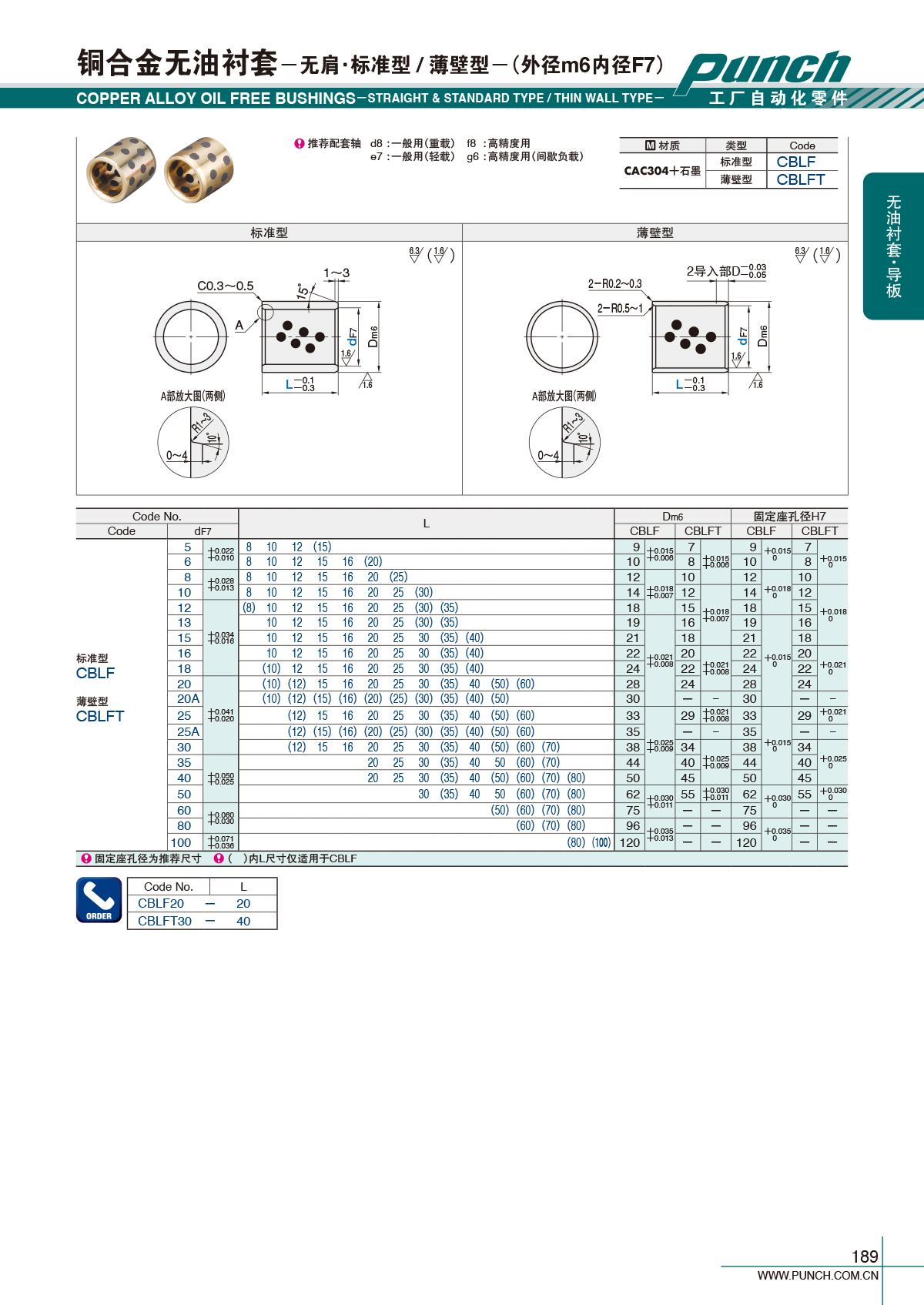The width and height of the screenshot is (924, 1305).
Task: Click the pink alert icon beside 固定座孔径为推荐尺寸
Action: pos(86,858)
